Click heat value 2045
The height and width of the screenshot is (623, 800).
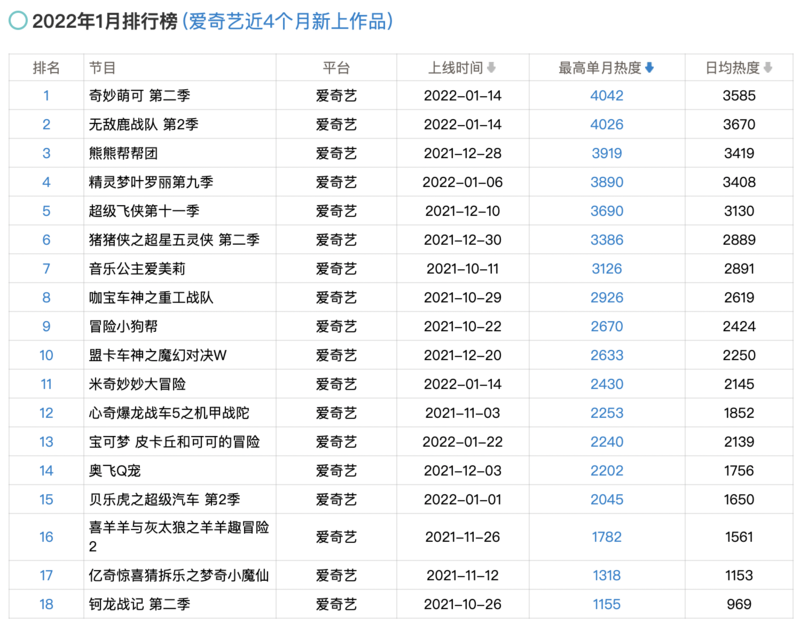click(x=607, y=500)
